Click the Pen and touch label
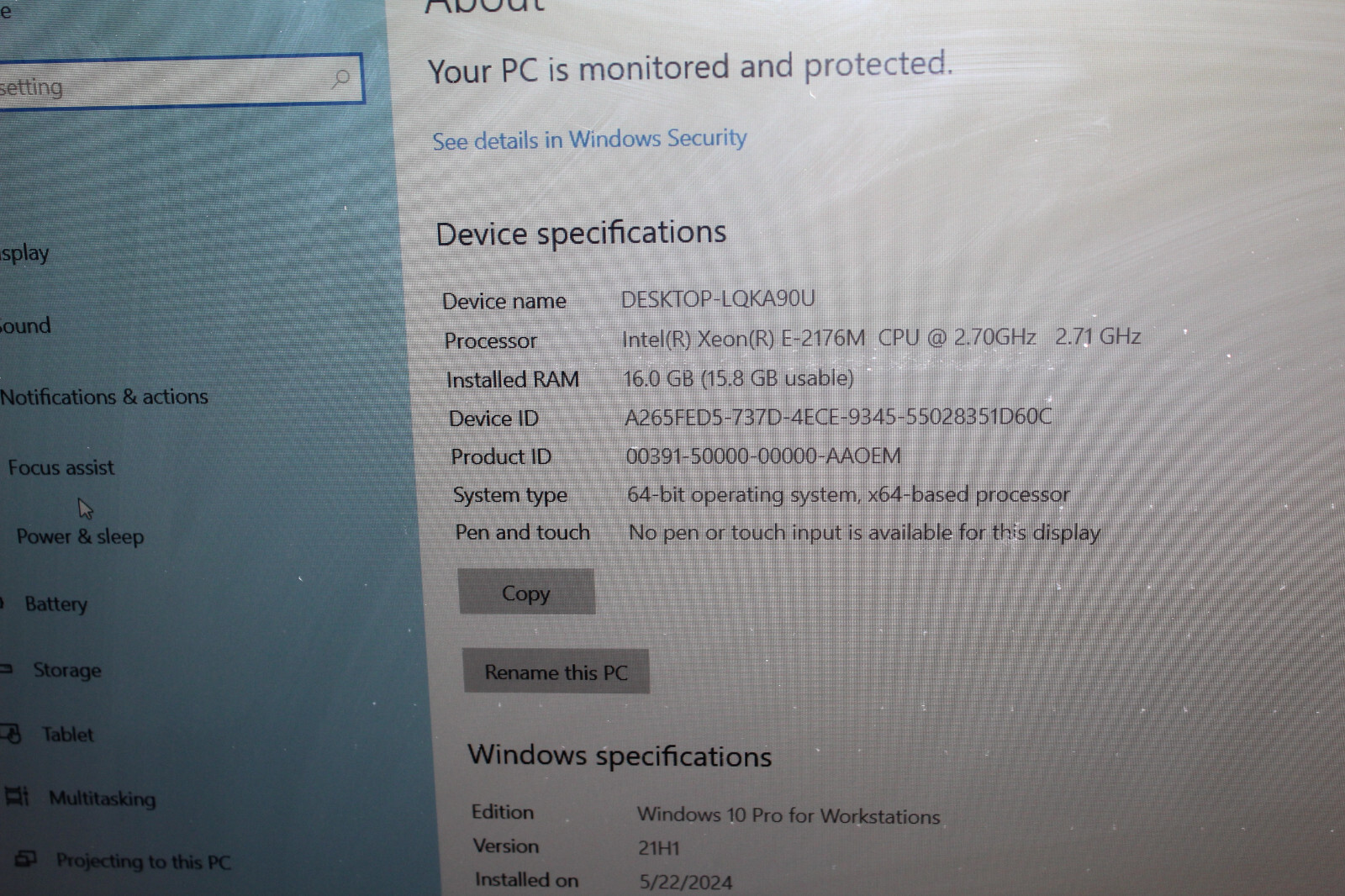The width and height of the screenshot is (1345, 896). [x=522, y=532]
